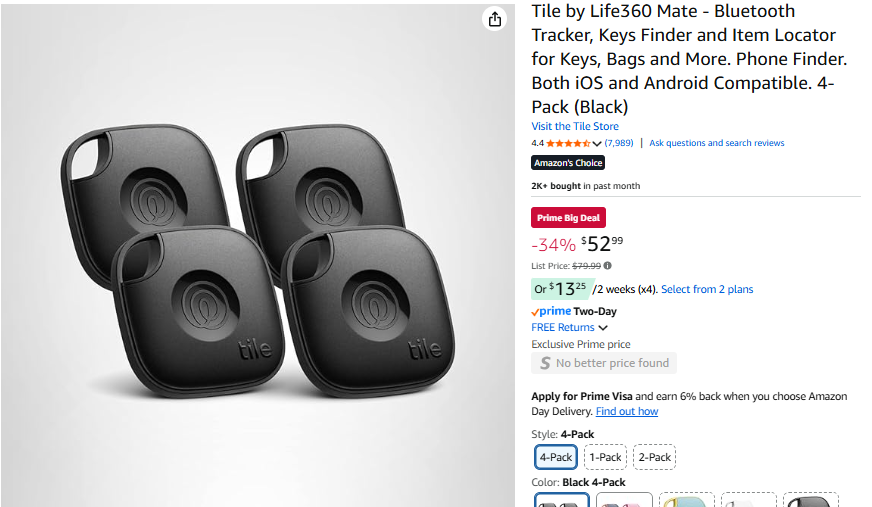Image resolution: width=872 pixels, height=507 pixels.
Task: Click the star rating icons
Action: tap(567, 143)
